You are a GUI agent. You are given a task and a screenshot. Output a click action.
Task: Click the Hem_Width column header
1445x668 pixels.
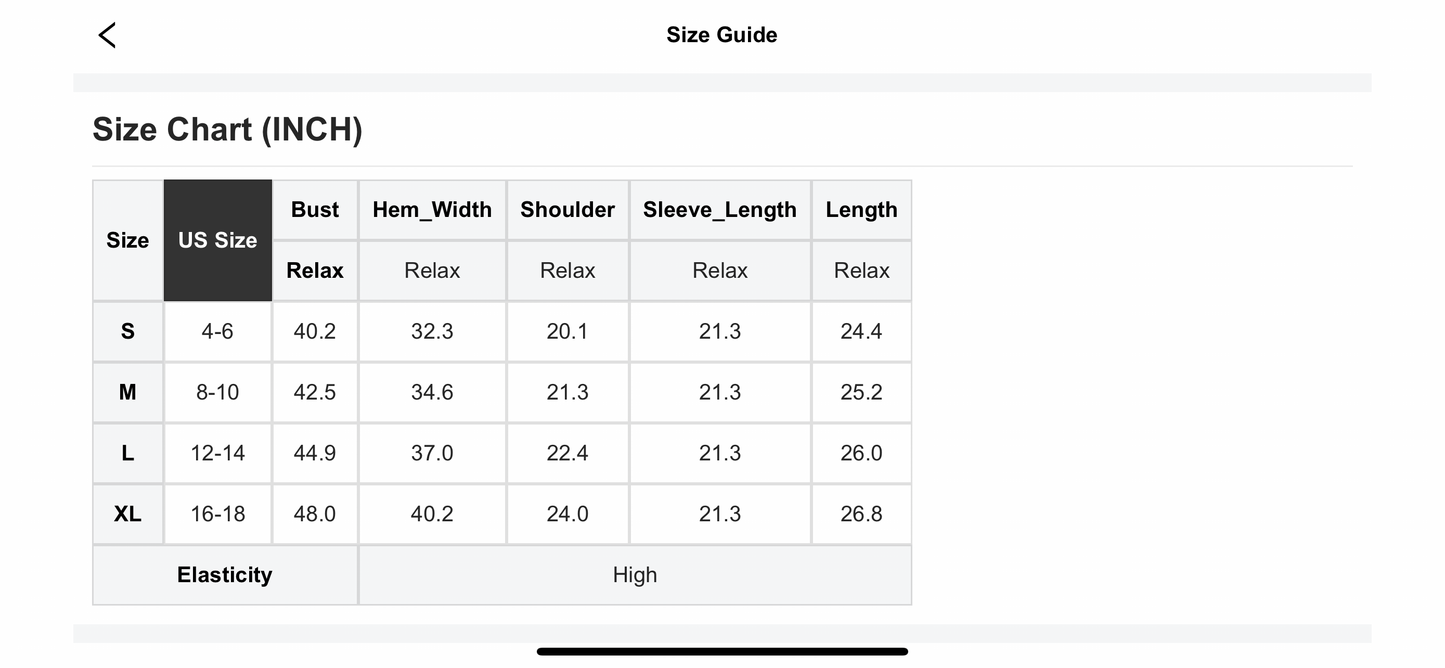[x=432, y=210]
